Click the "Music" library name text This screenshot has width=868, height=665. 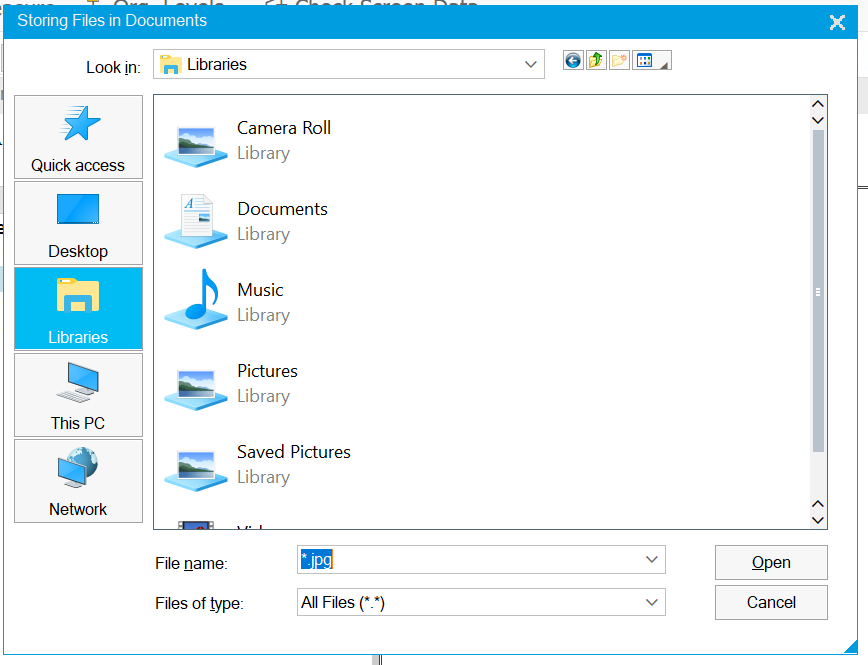click(x=260, y=290)
